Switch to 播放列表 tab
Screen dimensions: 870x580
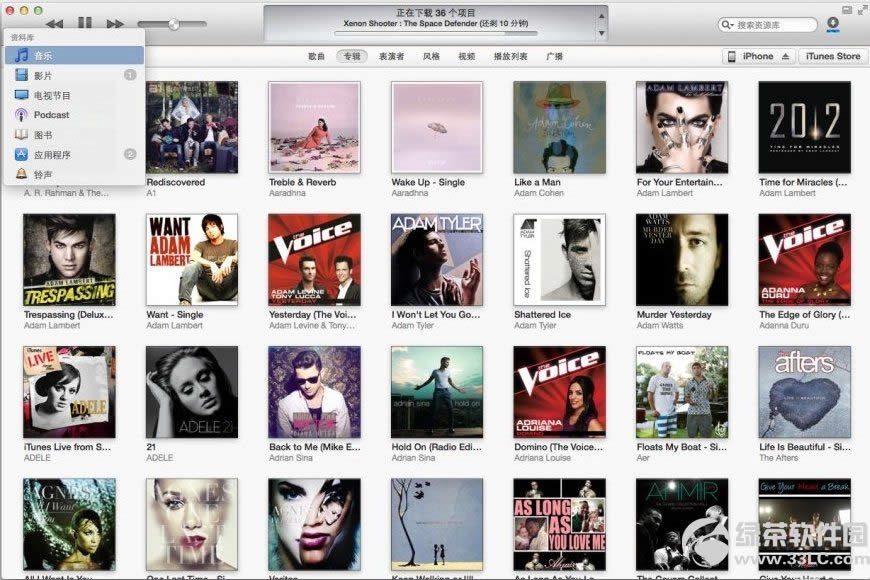(510, 56)
